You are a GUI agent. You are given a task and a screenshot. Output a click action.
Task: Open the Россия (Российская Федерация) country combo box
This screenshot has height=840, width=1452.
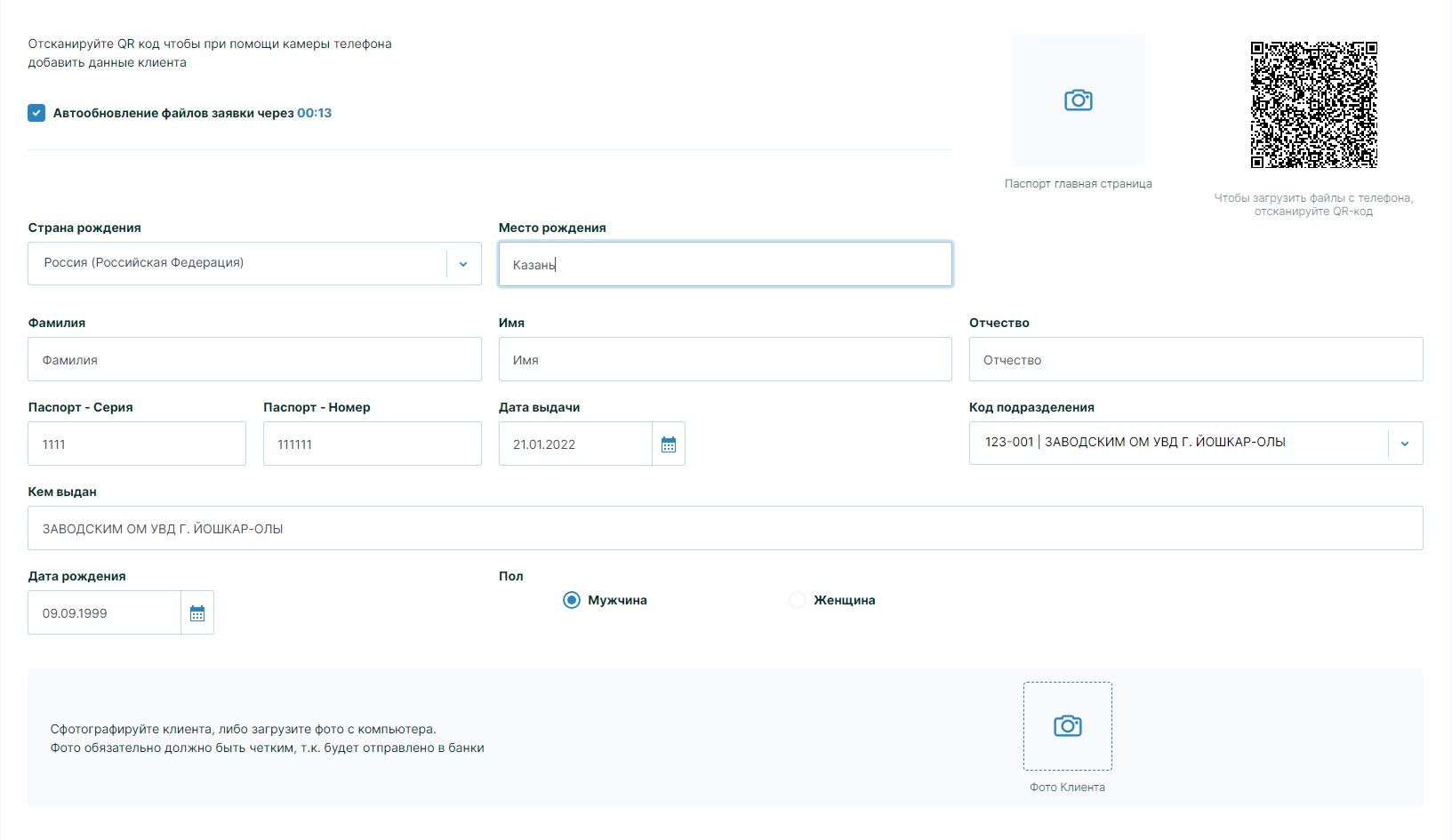tap(237, 263)
